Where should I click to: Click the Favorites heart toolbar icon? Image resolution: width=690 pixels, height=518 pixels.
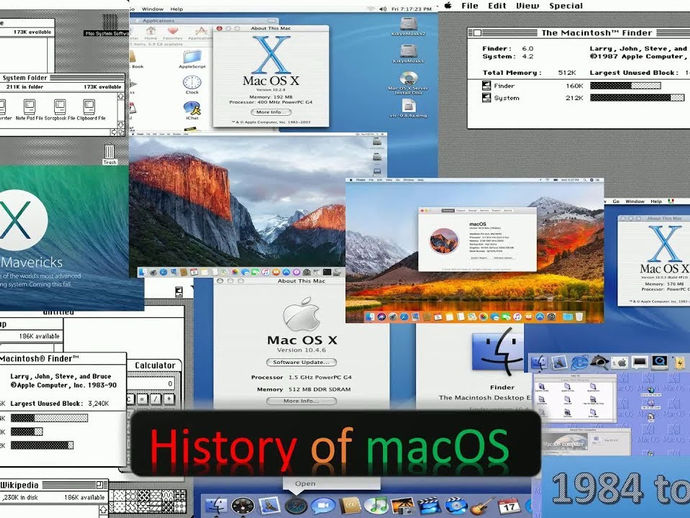point(173,33)
